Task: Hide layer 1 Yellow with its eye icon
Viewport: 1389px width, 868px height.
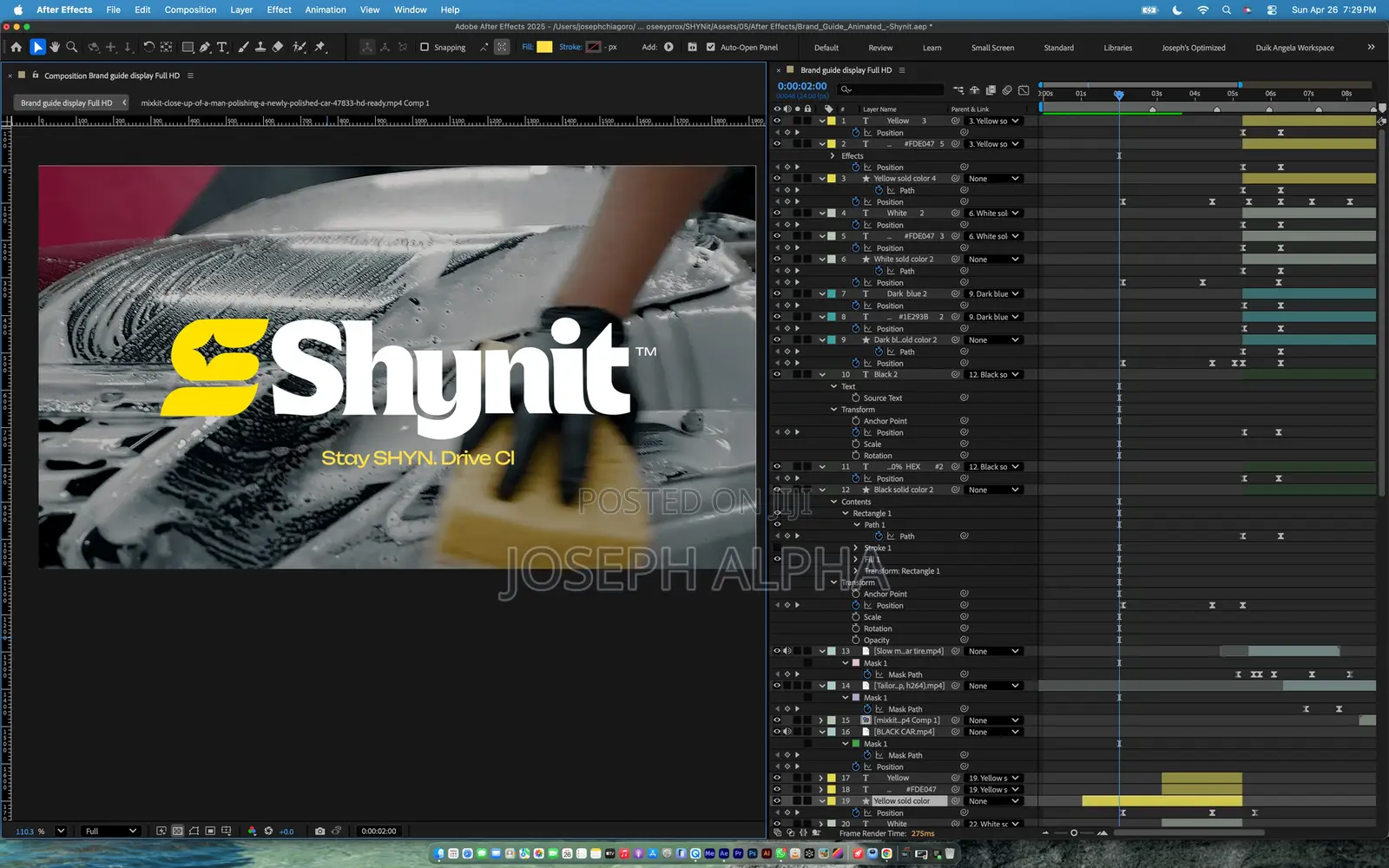Action: click(x=777, y=121)
